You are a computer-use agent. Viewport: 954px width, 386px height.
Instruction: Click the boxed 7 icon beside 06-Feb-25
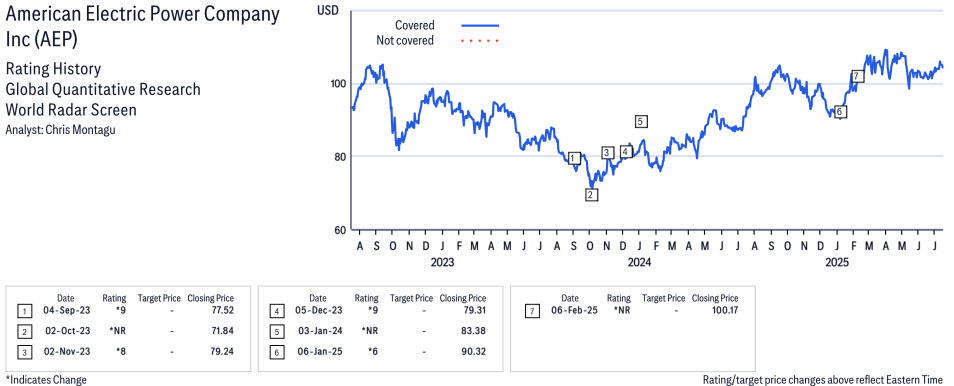531,312
